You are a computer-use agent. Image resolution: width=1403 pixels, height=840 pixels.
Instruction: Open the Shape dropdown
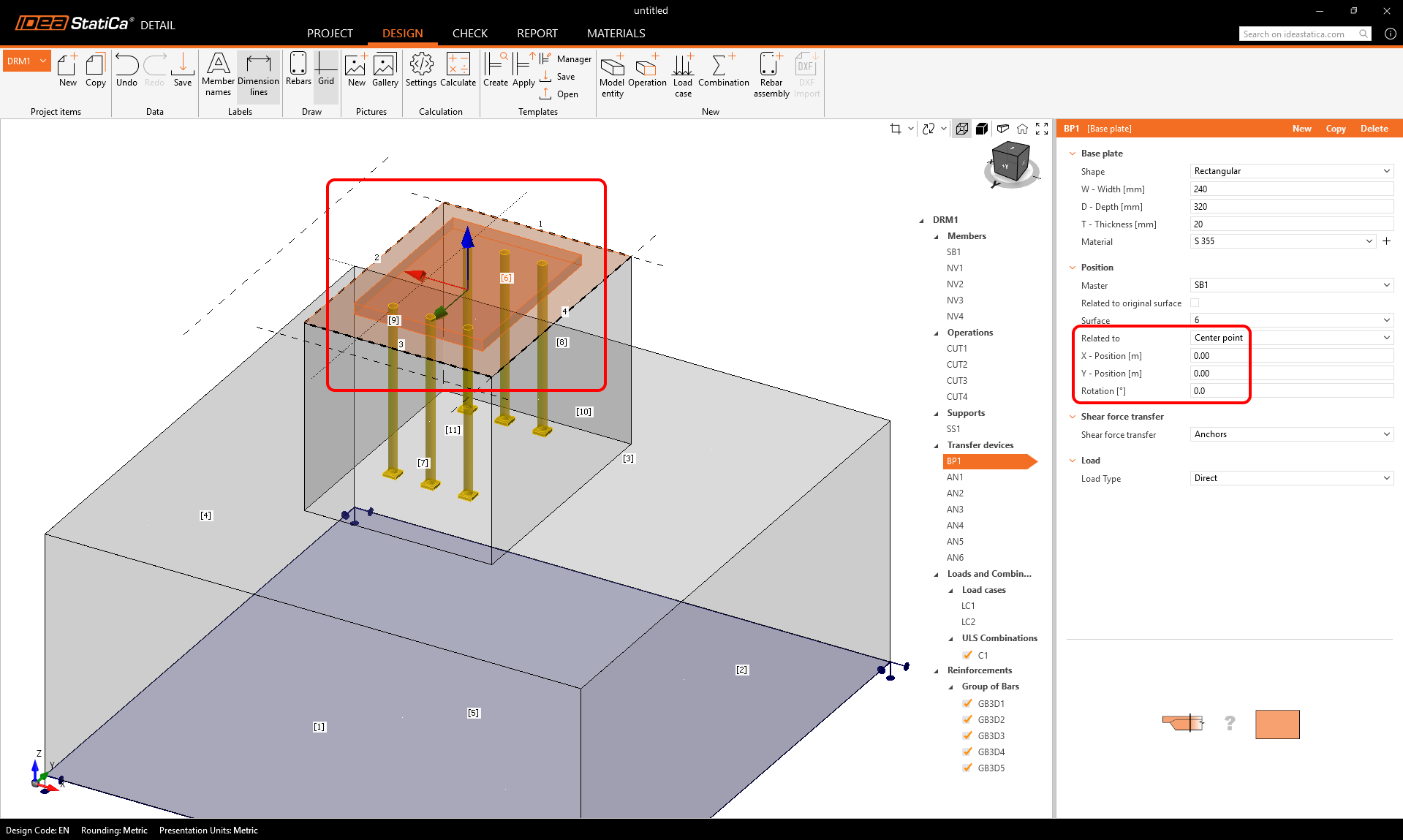1291,171
